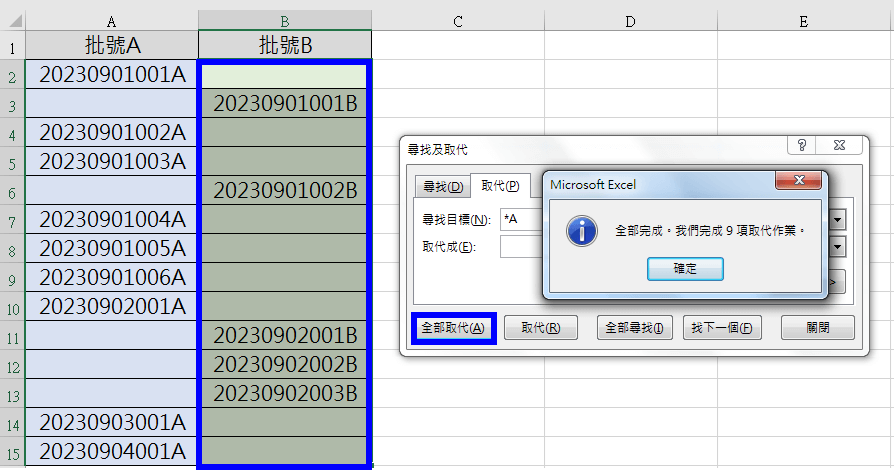Click in the 尋找目標 input field

coord(520,219)
